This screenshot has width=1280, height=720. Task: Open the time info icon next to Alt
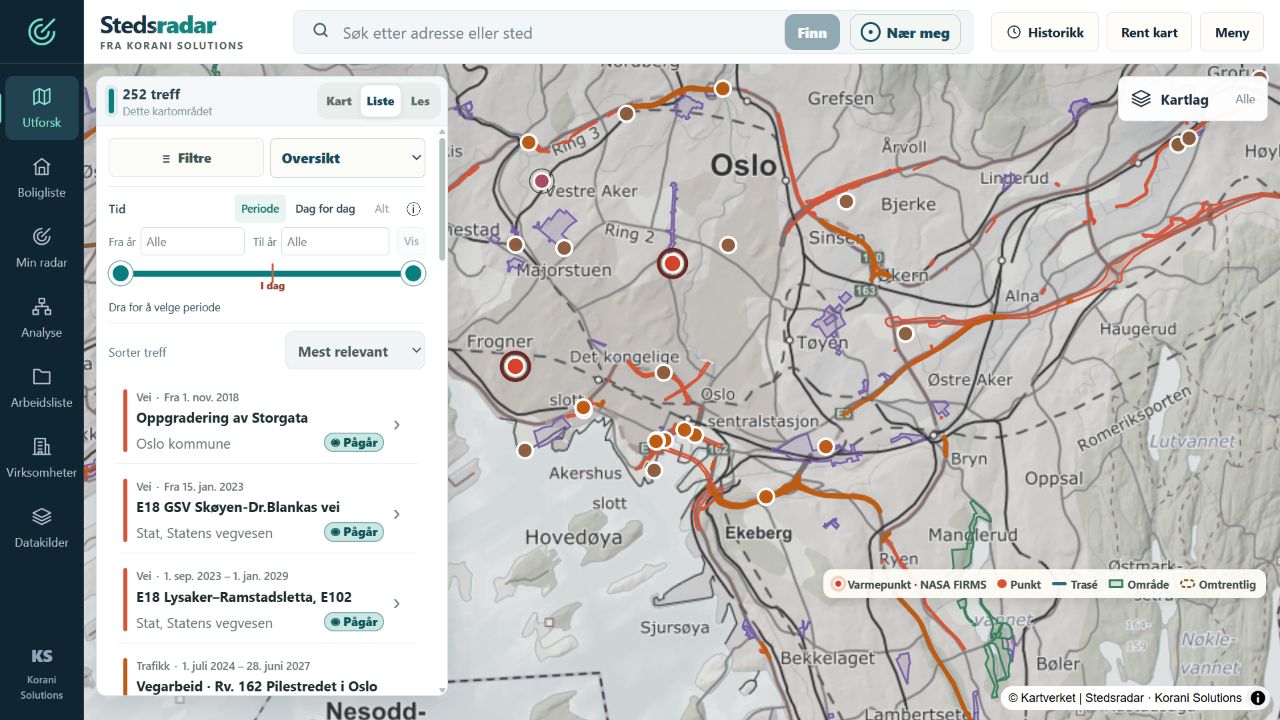click(x=413, y=209)
